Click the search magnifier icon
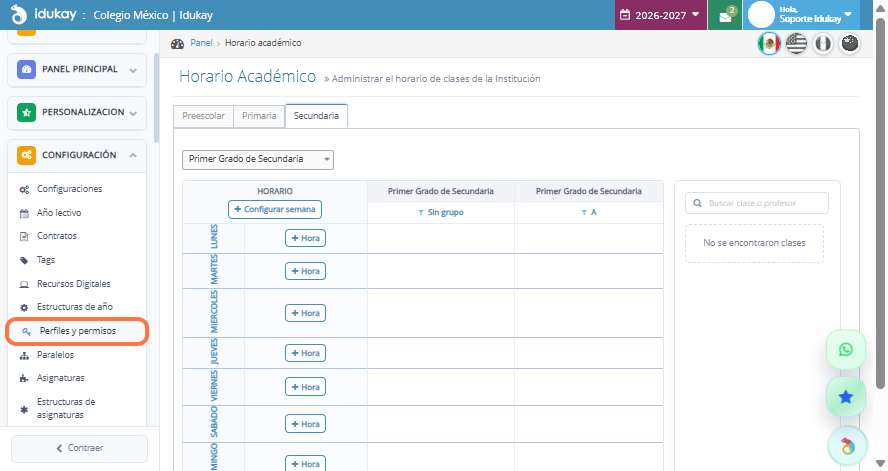Image resolution: width=888 pixels, height=471 pixels. click(698, 203)
